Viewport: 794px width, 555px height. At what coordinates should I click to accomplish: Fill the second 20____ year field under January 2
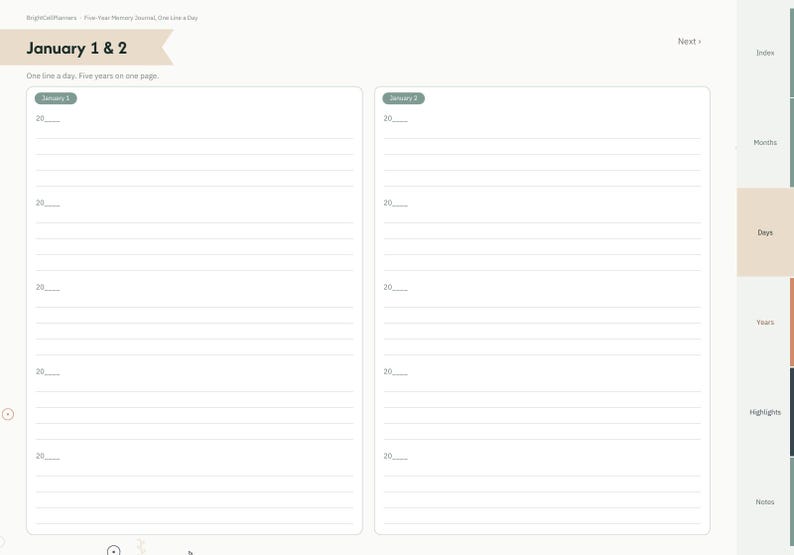[x=395, y=203]
